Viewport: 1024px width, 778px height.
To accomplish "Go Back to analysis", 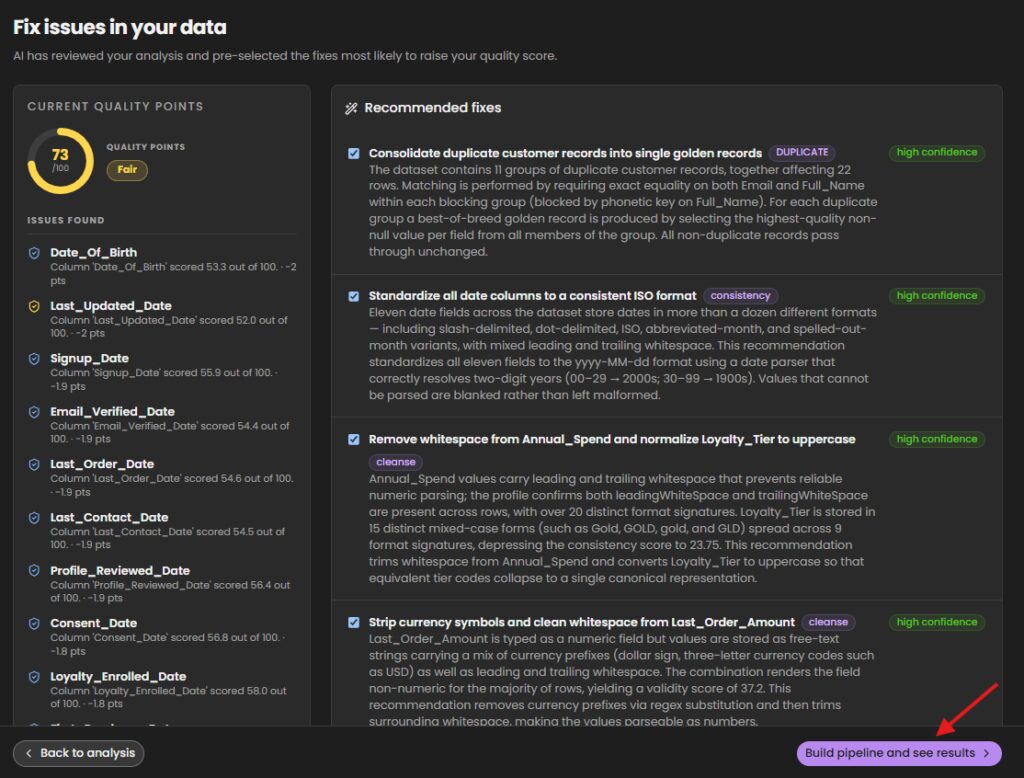I will pos(78,753).
